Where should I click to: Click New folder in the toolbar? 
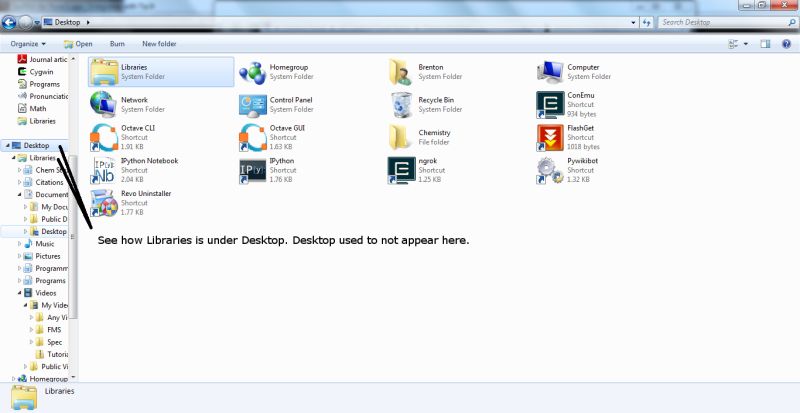(x=159, y=44)
